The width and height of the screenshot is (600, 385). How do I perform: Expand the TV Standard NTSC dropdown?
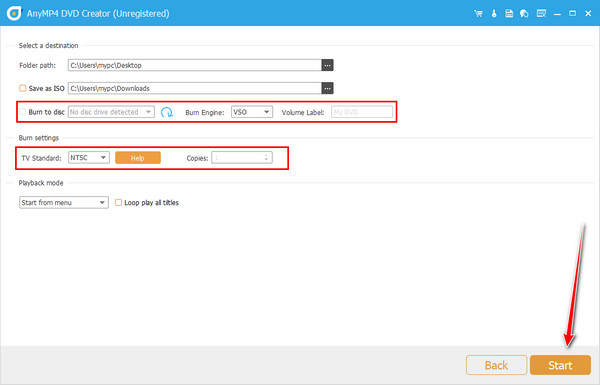tap(89, 158)
